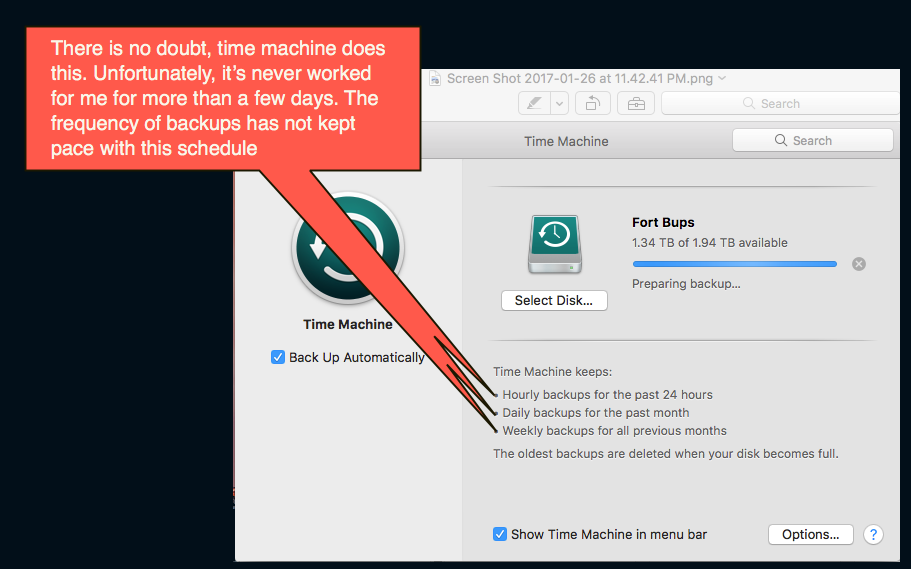Click the rotate image icon in Preview
The height and width of the screenshot is (569, 911).
593,103
